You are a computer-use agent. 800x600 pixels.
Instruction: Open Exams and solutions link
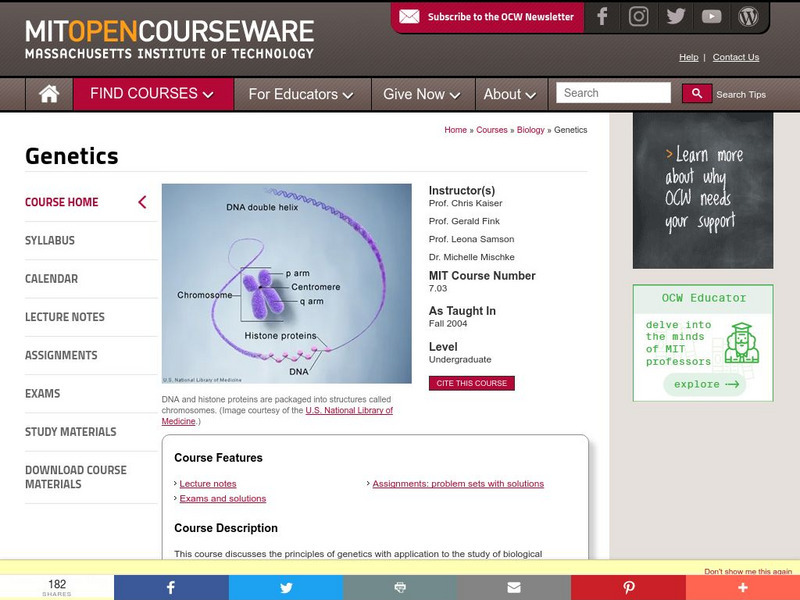(x=223, y=498)
